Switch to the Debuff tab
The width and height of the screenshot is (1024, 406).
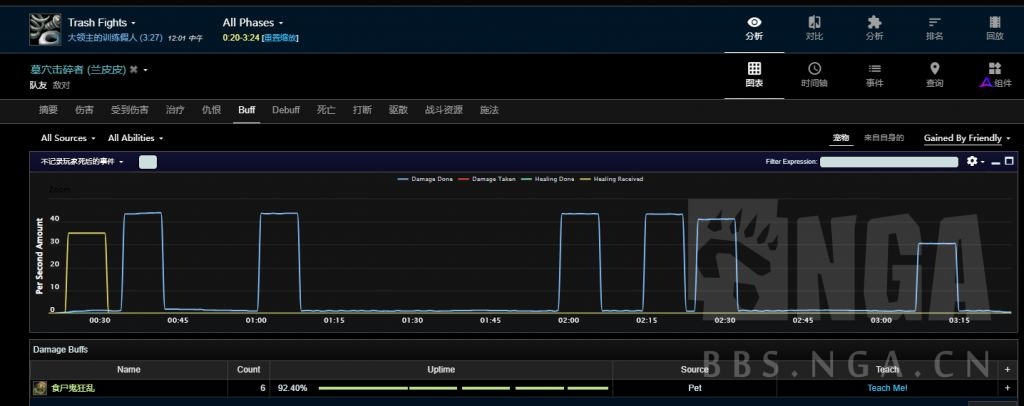click(286, 109)
